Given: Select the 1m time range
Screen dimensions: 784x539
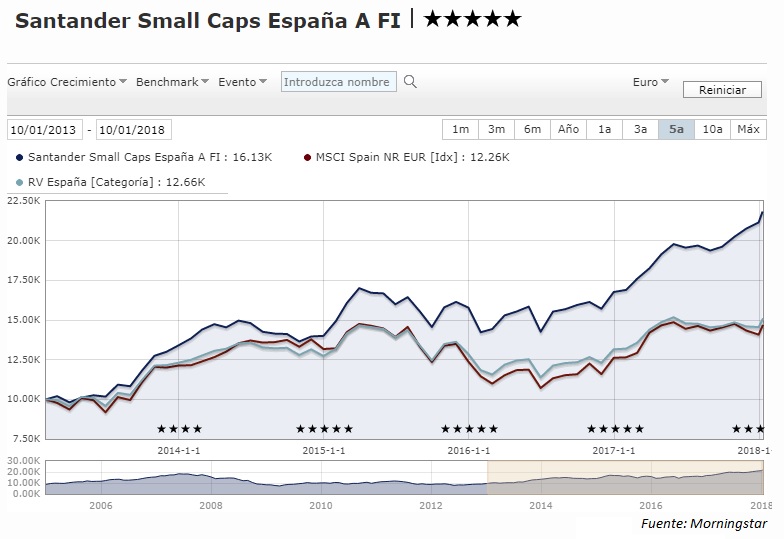Looking at the screenshot, I should point(460,129).
